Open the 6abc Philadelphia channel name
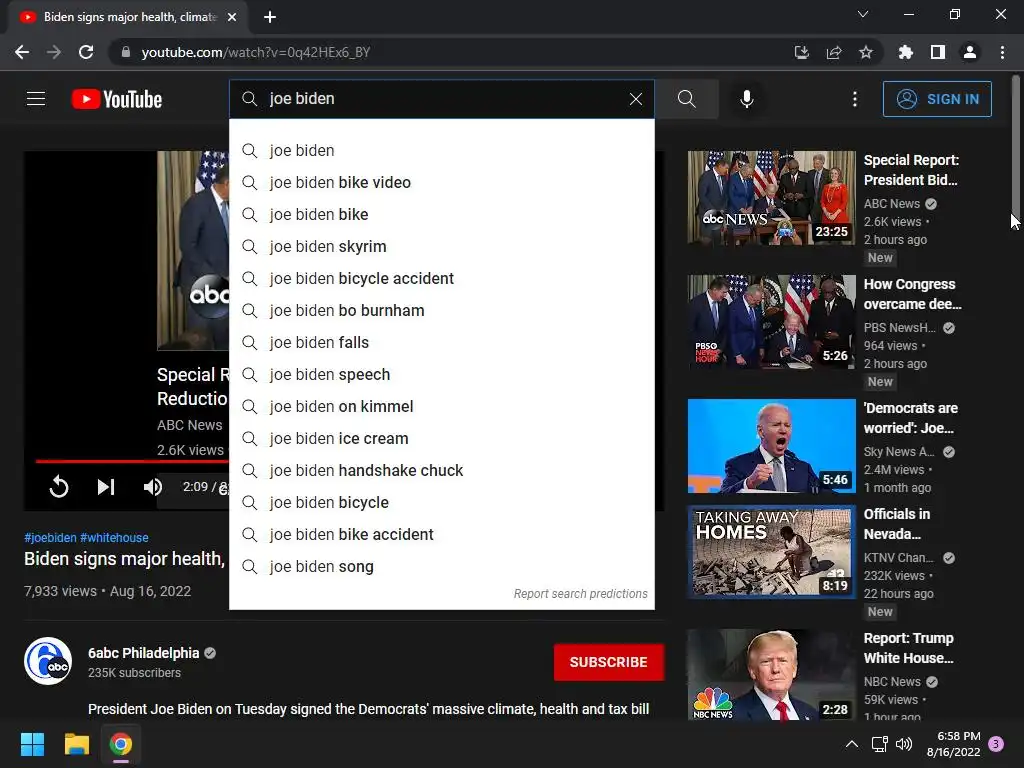The image size is (1024, 768). (143, 653)
